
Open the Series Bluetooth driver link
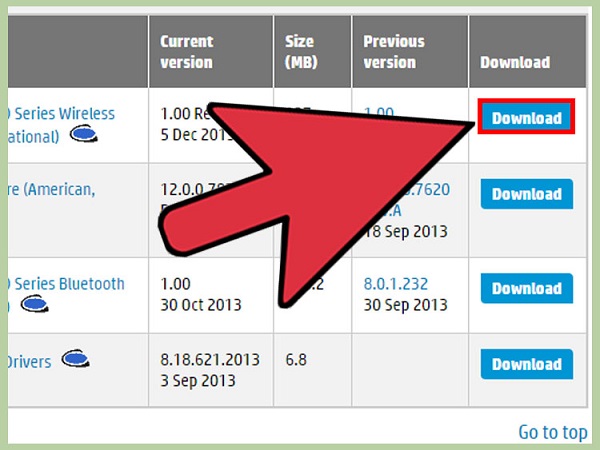(66, 283)
